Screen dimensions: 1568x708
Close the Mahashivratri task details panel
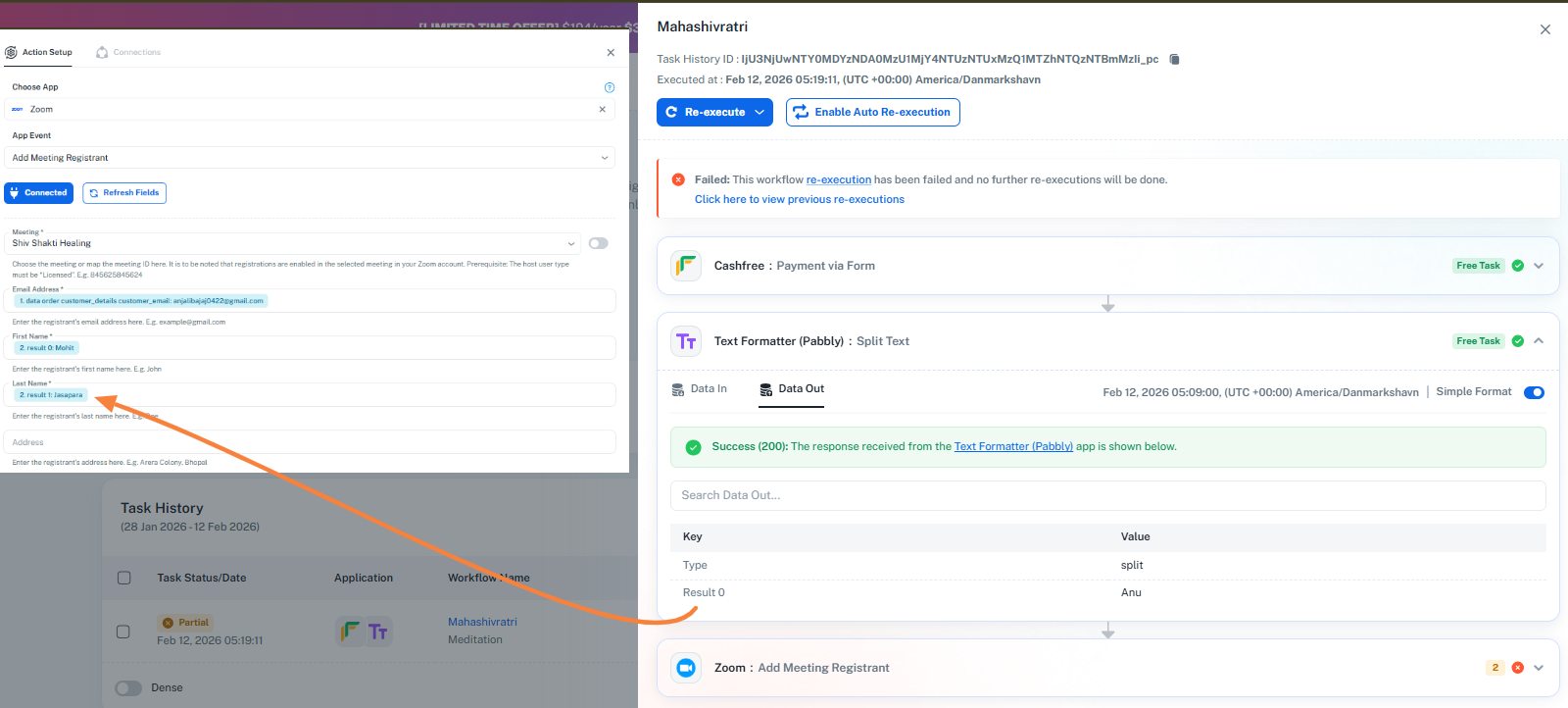[x=1544, y=29]
